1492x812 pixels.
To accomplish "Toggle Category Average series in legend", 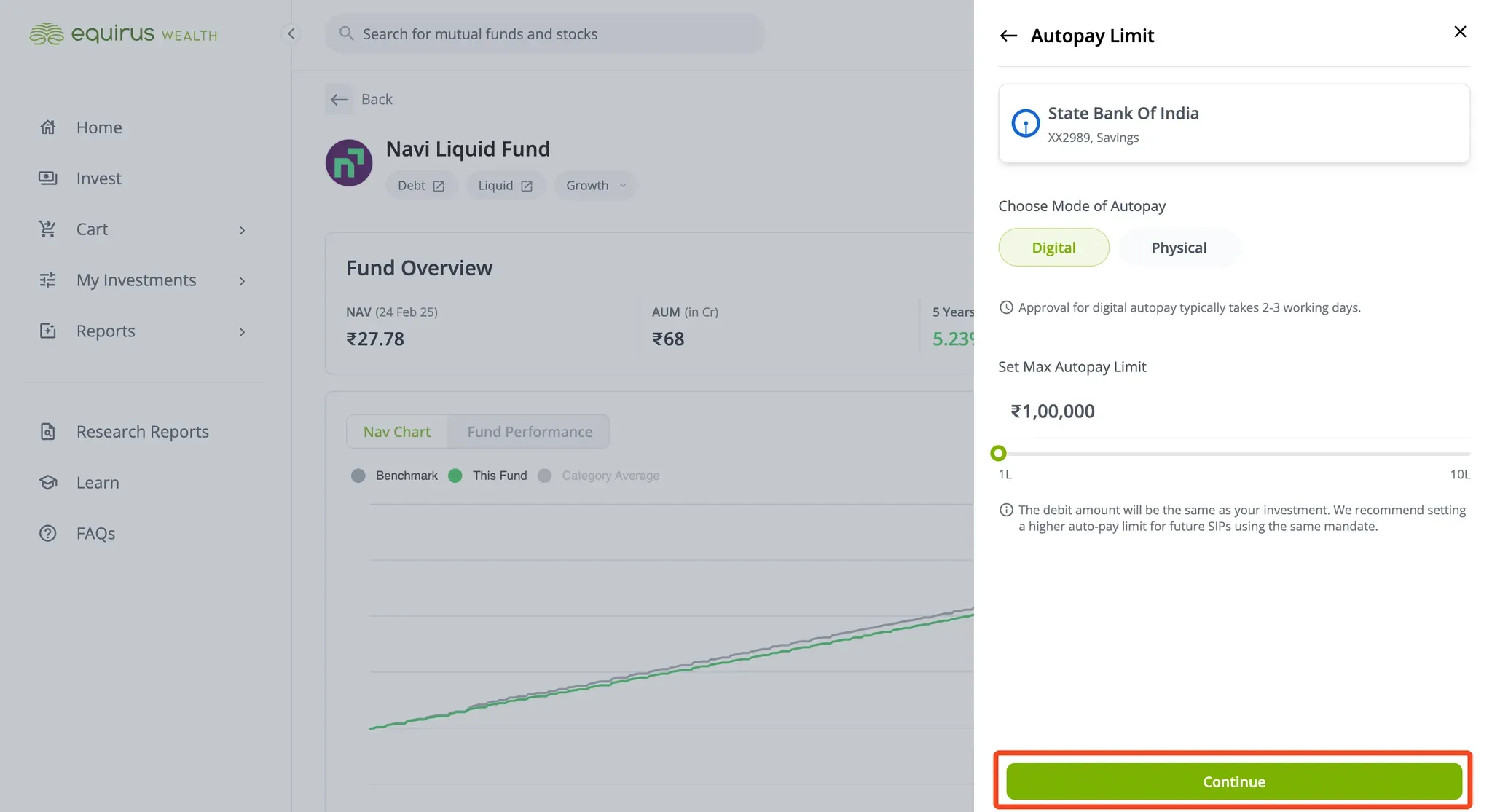I will 599,476.
